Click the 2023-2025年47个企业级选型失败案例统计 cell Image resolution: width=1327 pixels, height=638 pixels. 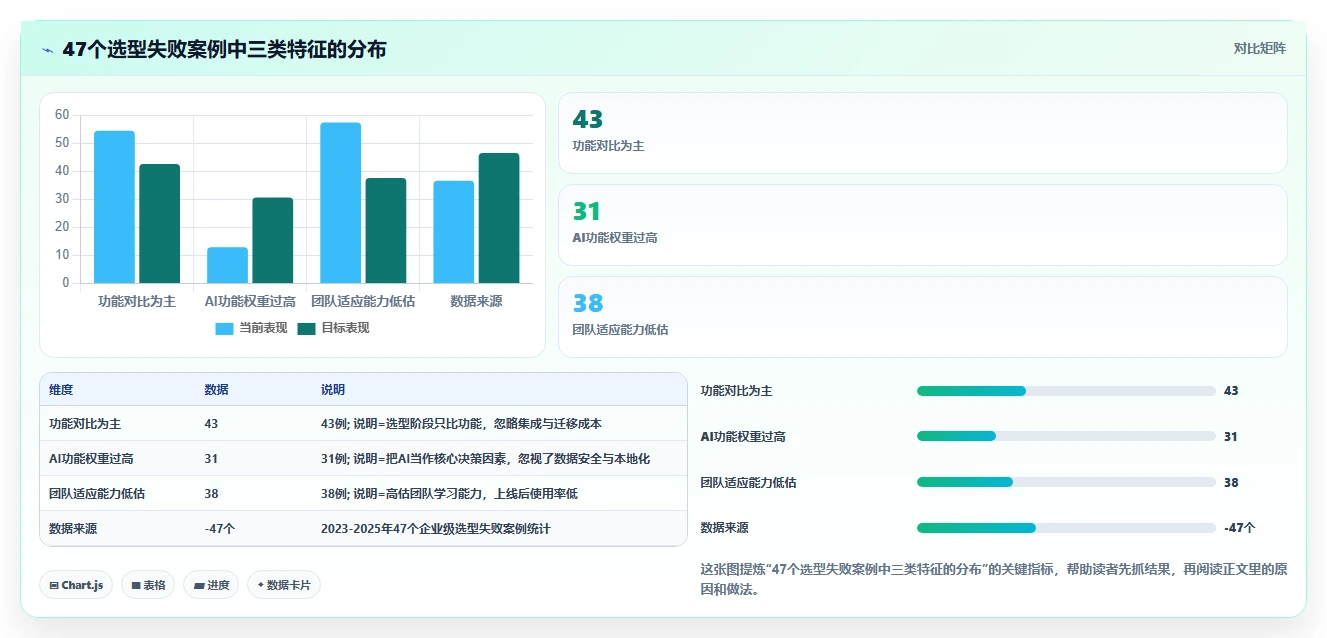(436, 529)
